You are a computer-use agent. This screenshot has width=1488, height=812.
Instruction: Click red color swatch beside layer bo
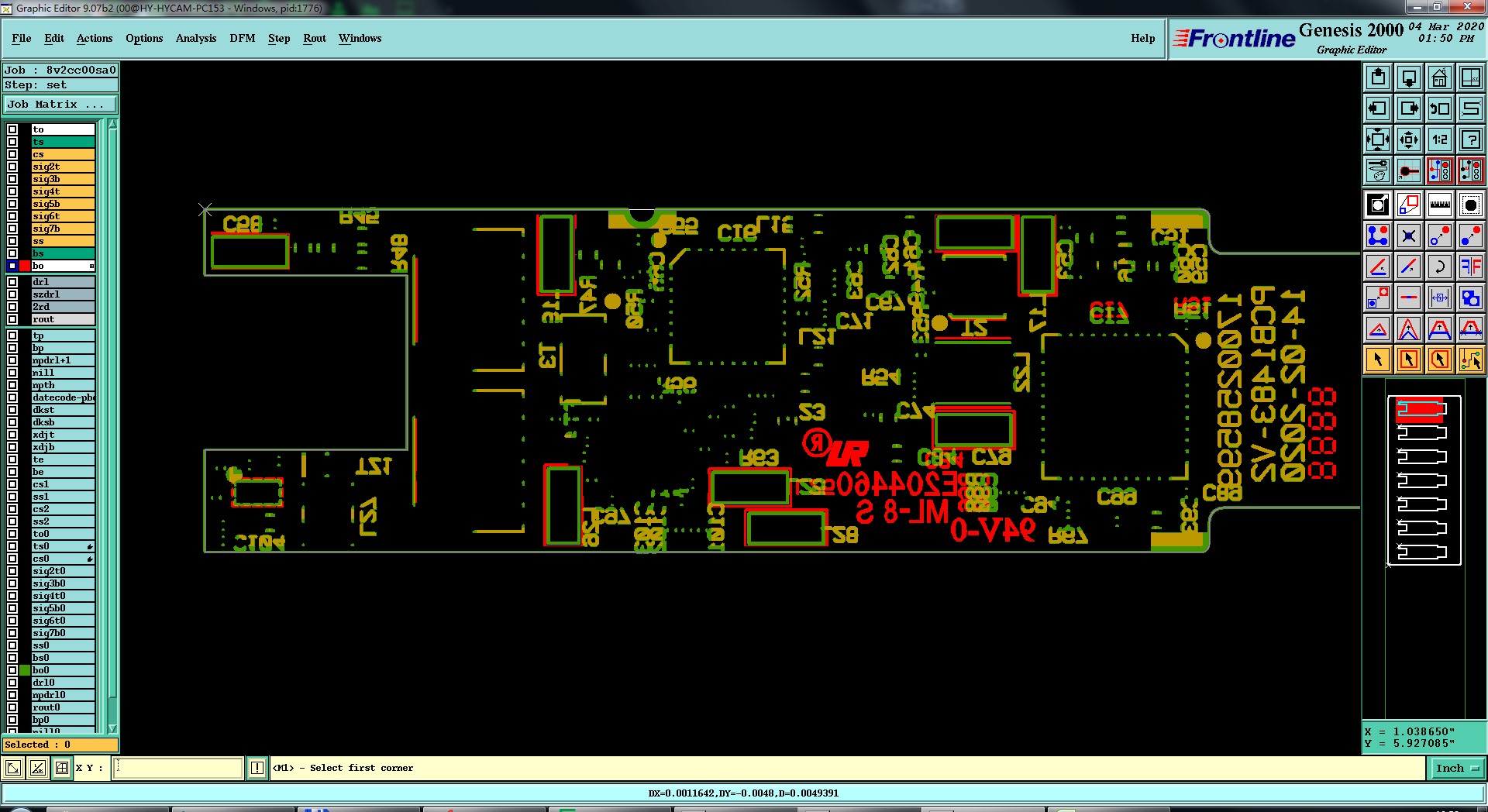[25, 266]
